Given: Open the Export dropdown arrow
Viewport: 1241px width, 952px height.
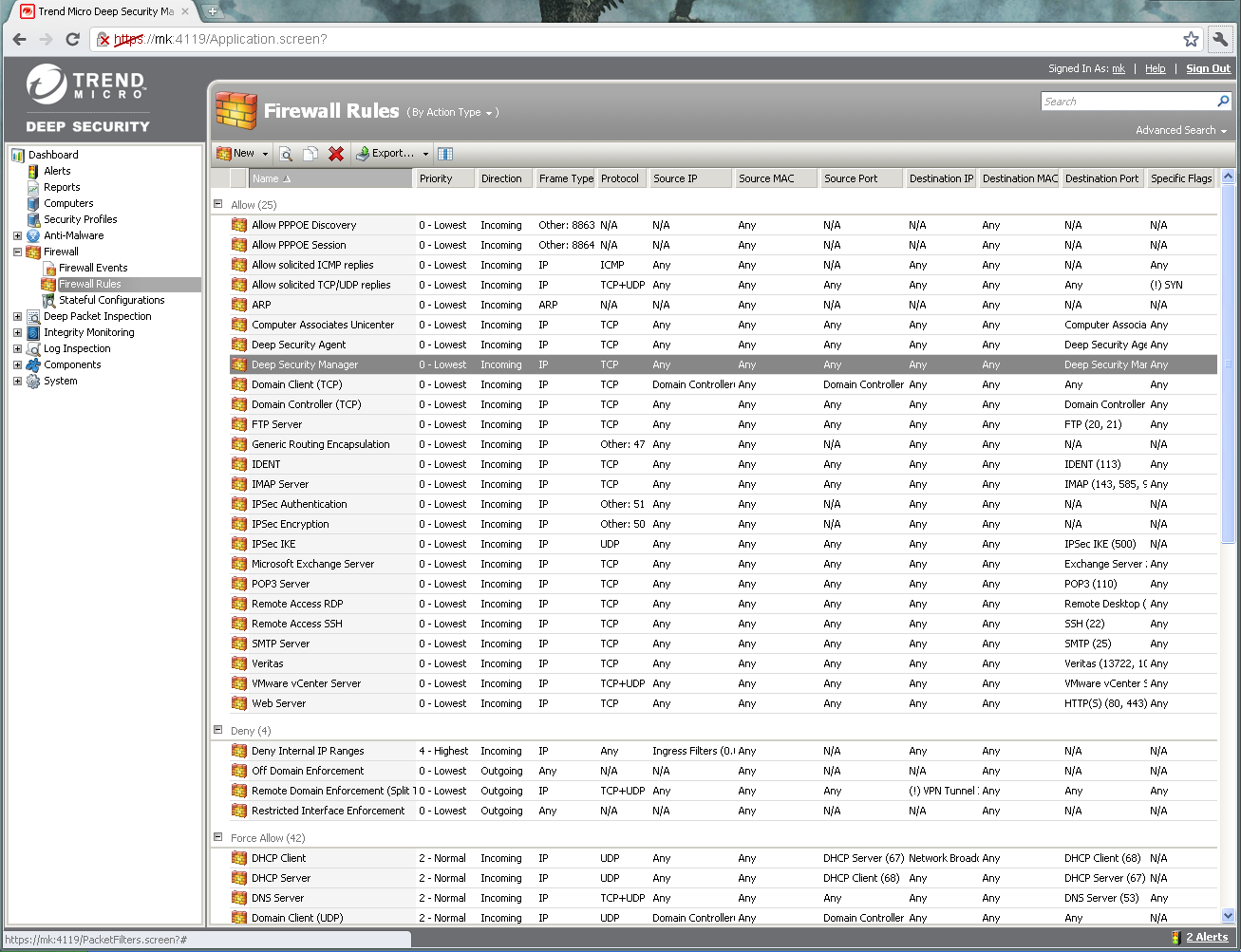Looking at the screenshot, I should click(x=425, y=154).
